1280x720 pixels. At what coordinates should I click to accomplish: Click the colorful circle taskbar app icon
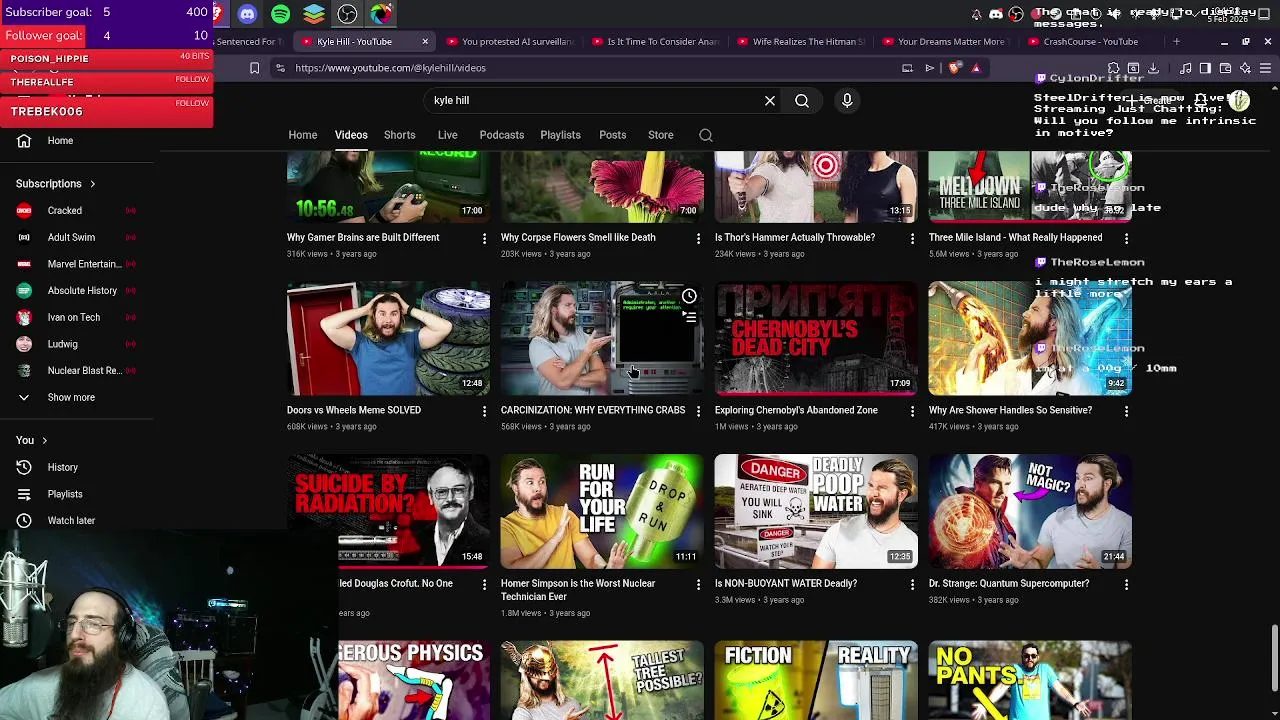click(381, 14)
